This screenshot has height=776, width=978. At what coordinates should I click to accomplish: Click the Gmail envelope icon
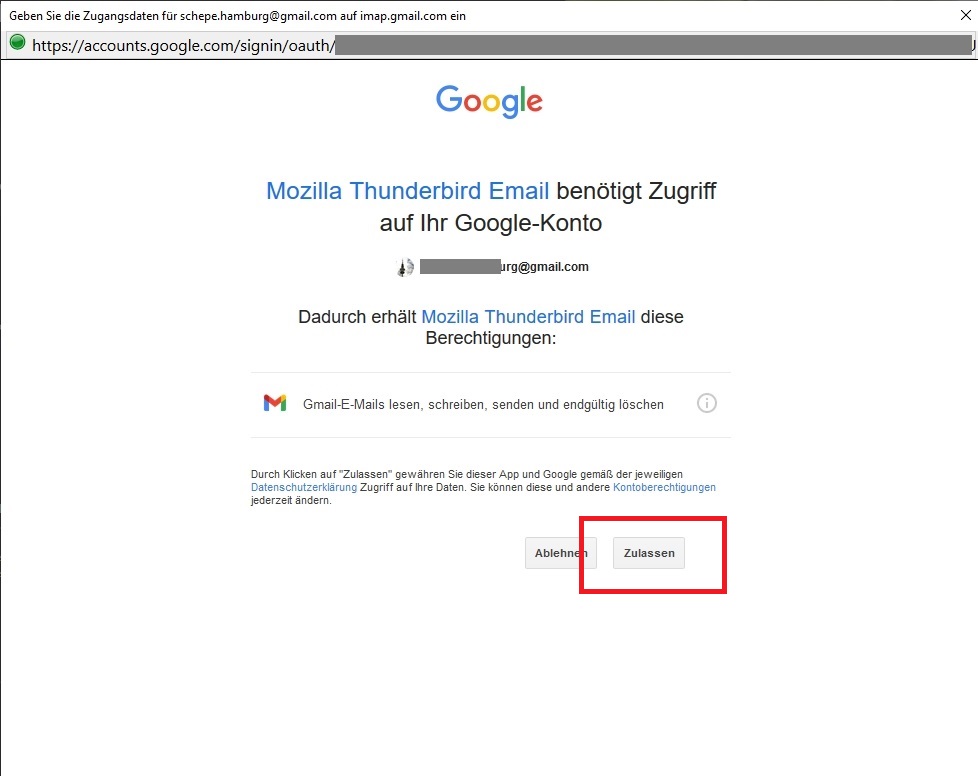tap(274, 403)
